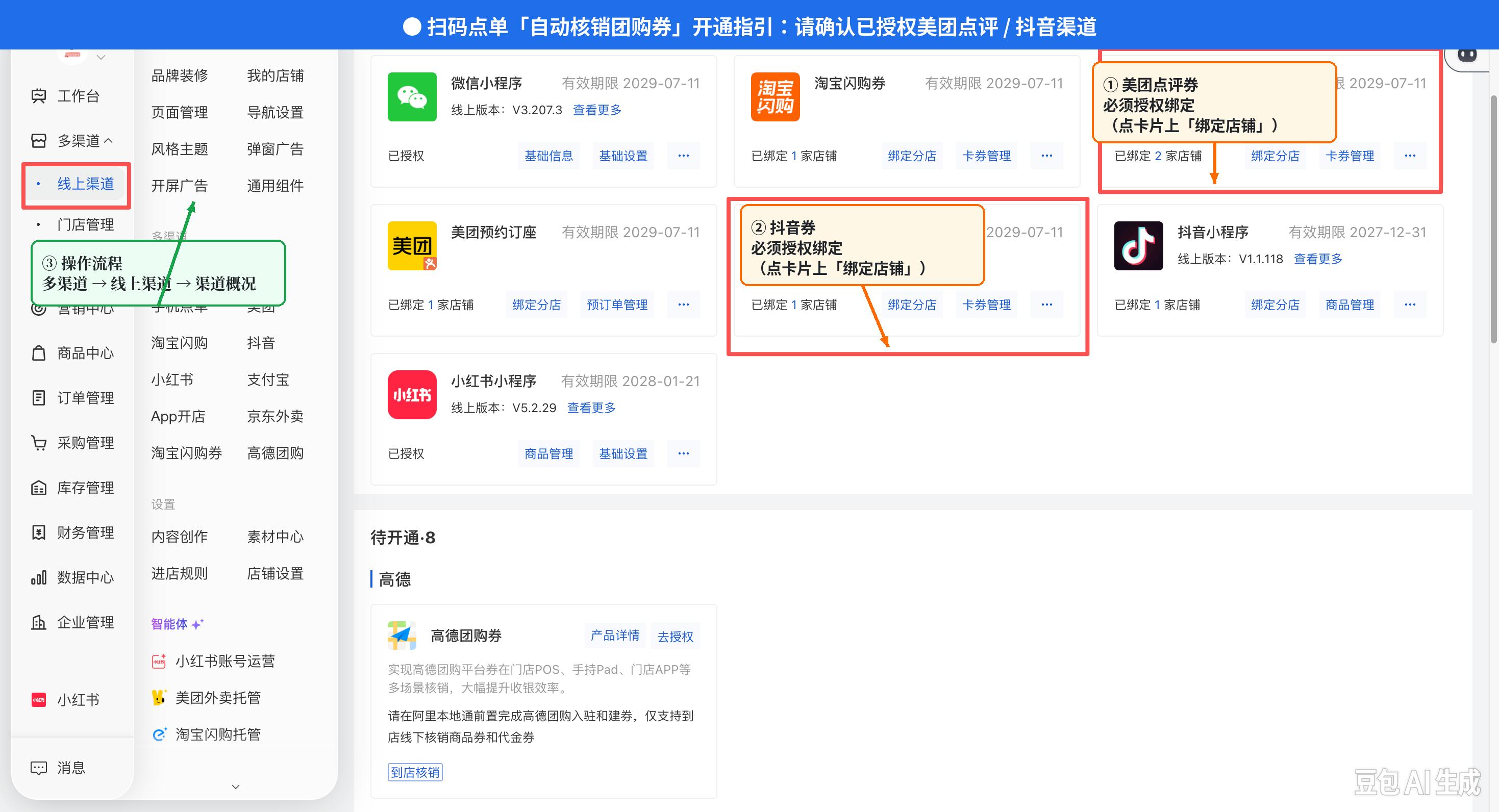Image resolution: width=1499 pixels, height=812 pixels.
Task: Click 卡券管理 on 淘宝闪购券 card
Action: tap(986, 156)
